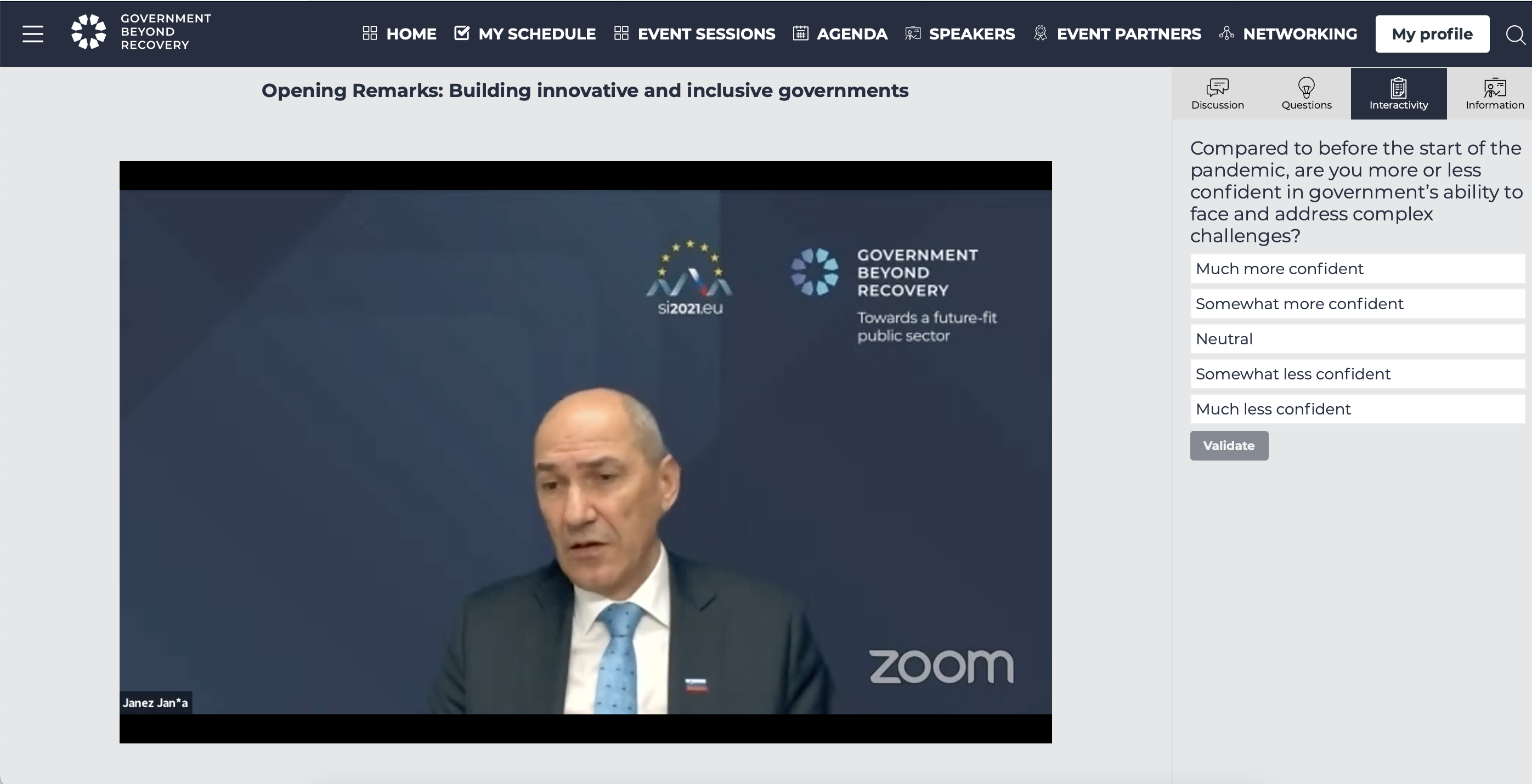Image resolution: width=1532 pixels, height=784 pixels.
Task: Open the My profile button
Action: [1432, 34]
